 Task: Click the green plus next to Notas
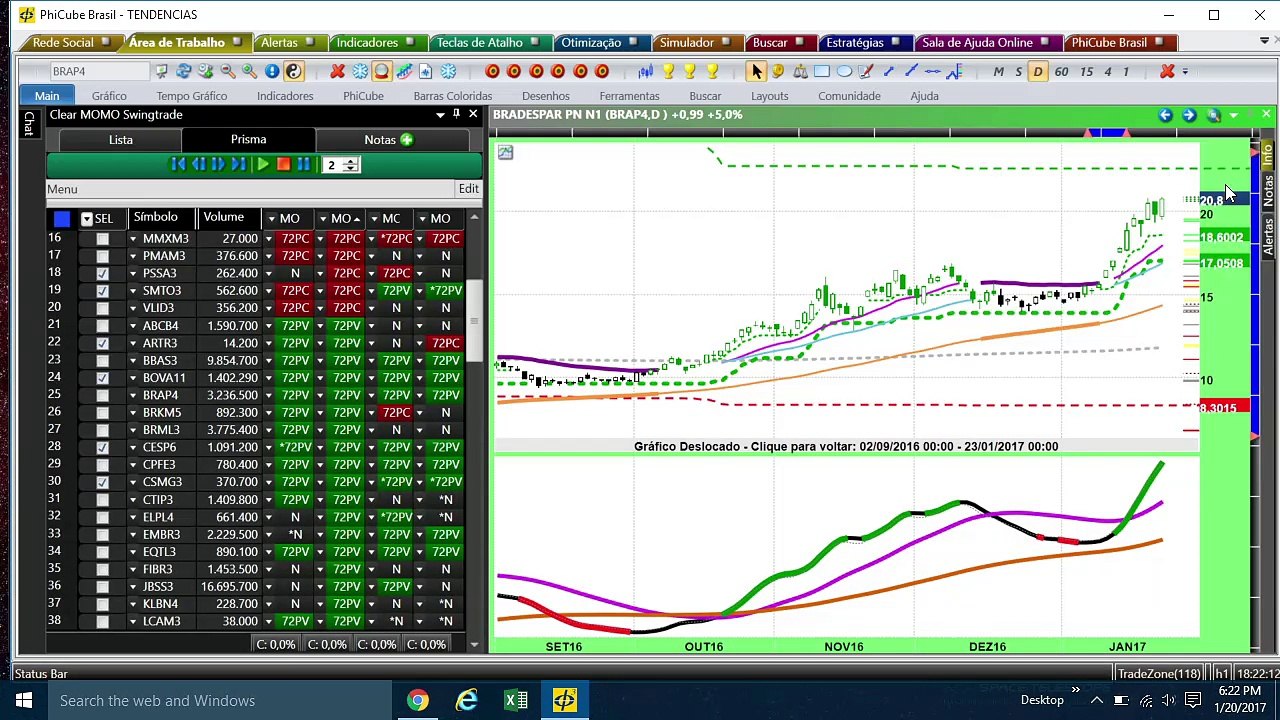click(x=407, y=139)
